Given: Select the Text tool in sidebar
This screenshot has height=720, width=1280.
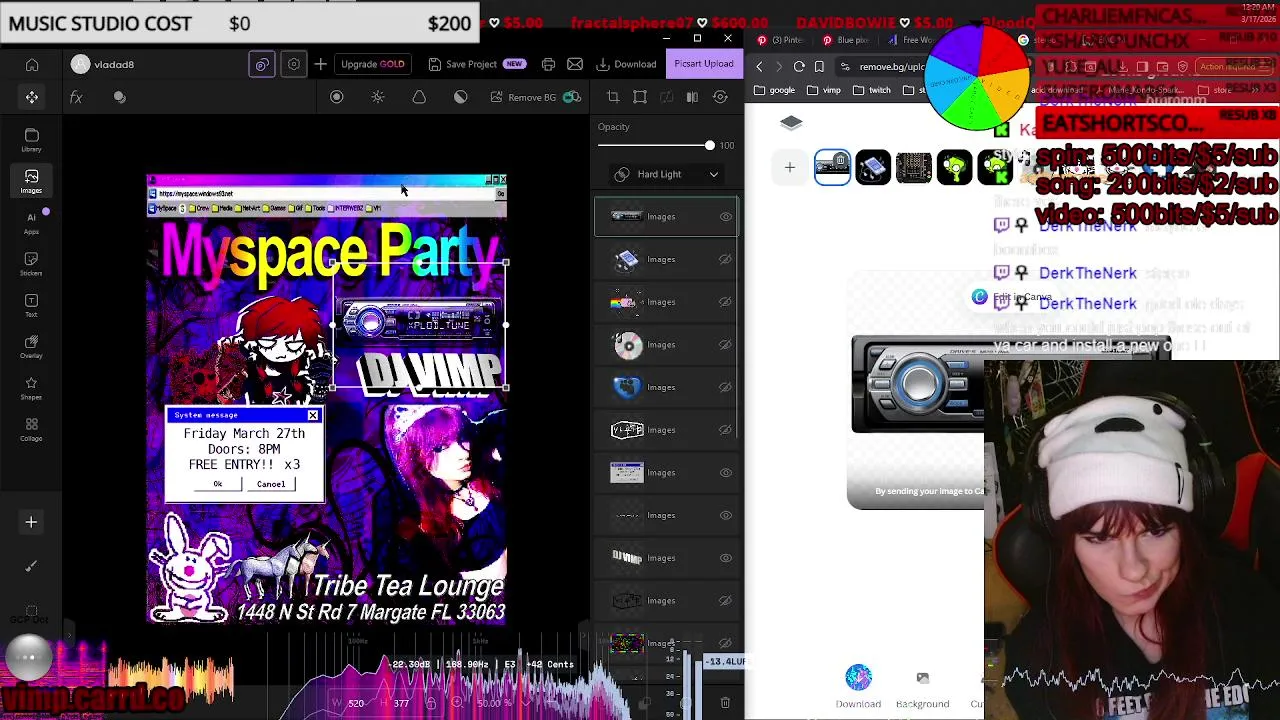Looking at the screenshot, I should pyautogui.click(x=32, y=304).
